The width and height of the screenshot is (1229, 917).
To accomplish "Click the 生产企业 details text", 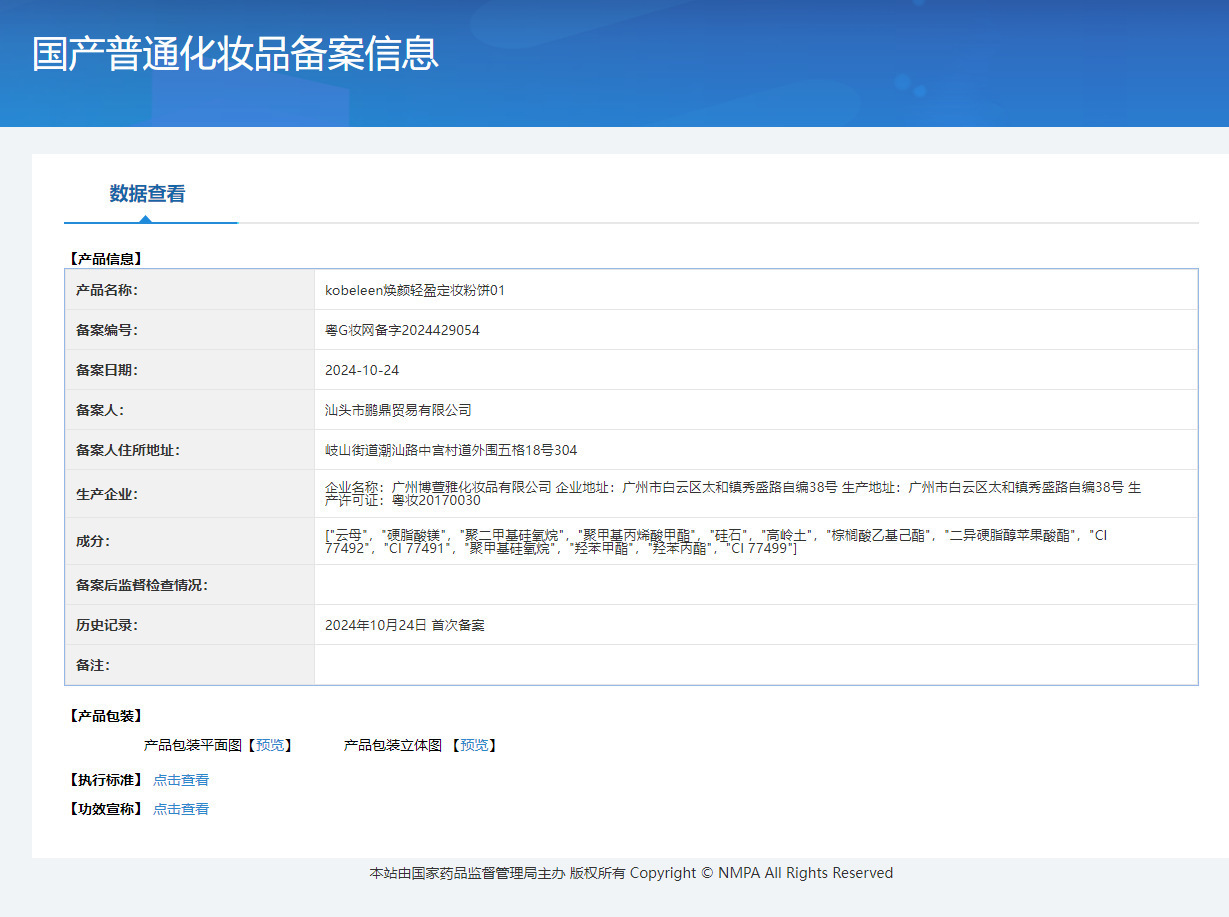I will (x=732, y=493).
